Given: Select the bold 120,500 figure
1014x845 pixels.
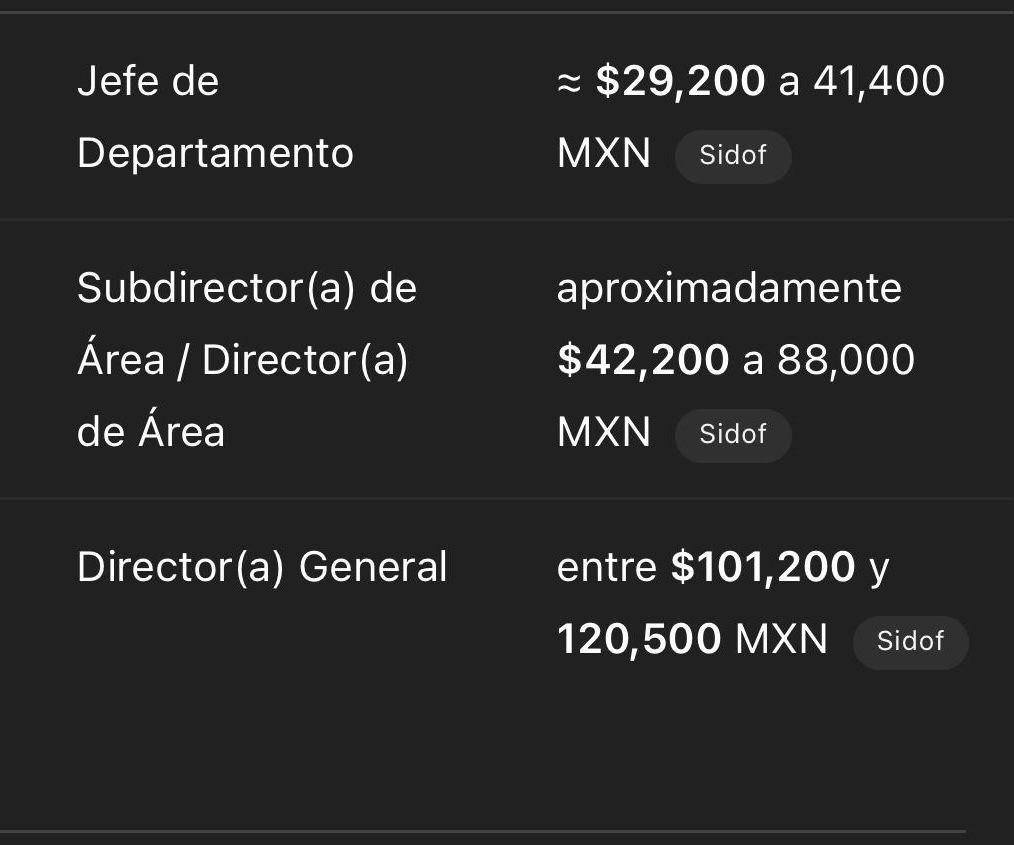Looking at the screenshot, I should [x=639, y=639].
